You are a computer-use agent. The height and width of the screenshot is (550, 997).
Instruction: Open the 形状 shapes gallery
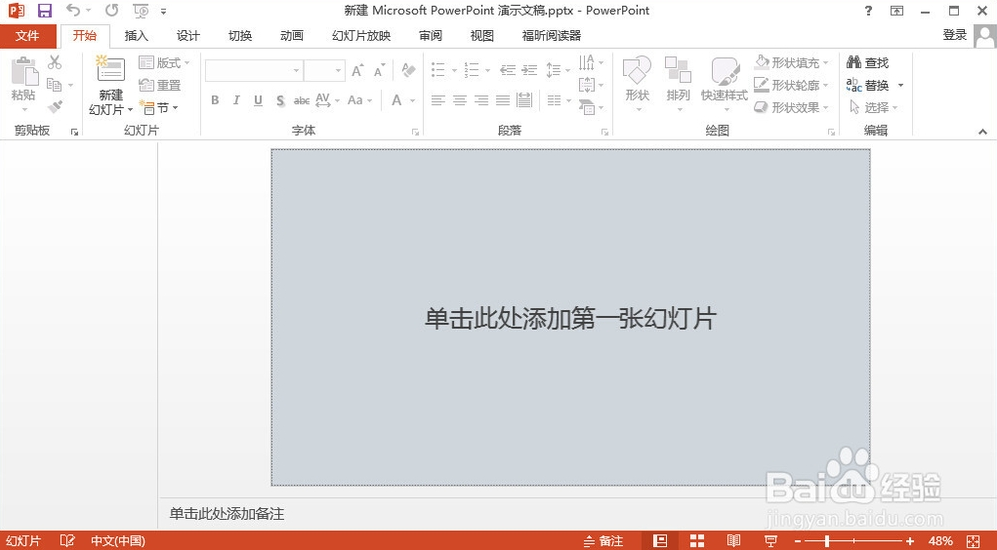(637, 85)
